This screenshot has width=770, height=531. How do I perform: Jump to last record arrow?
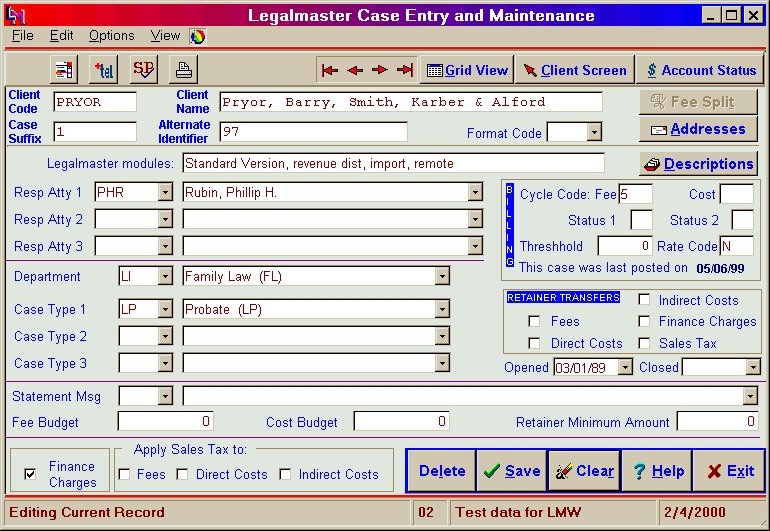click(405, 70)
